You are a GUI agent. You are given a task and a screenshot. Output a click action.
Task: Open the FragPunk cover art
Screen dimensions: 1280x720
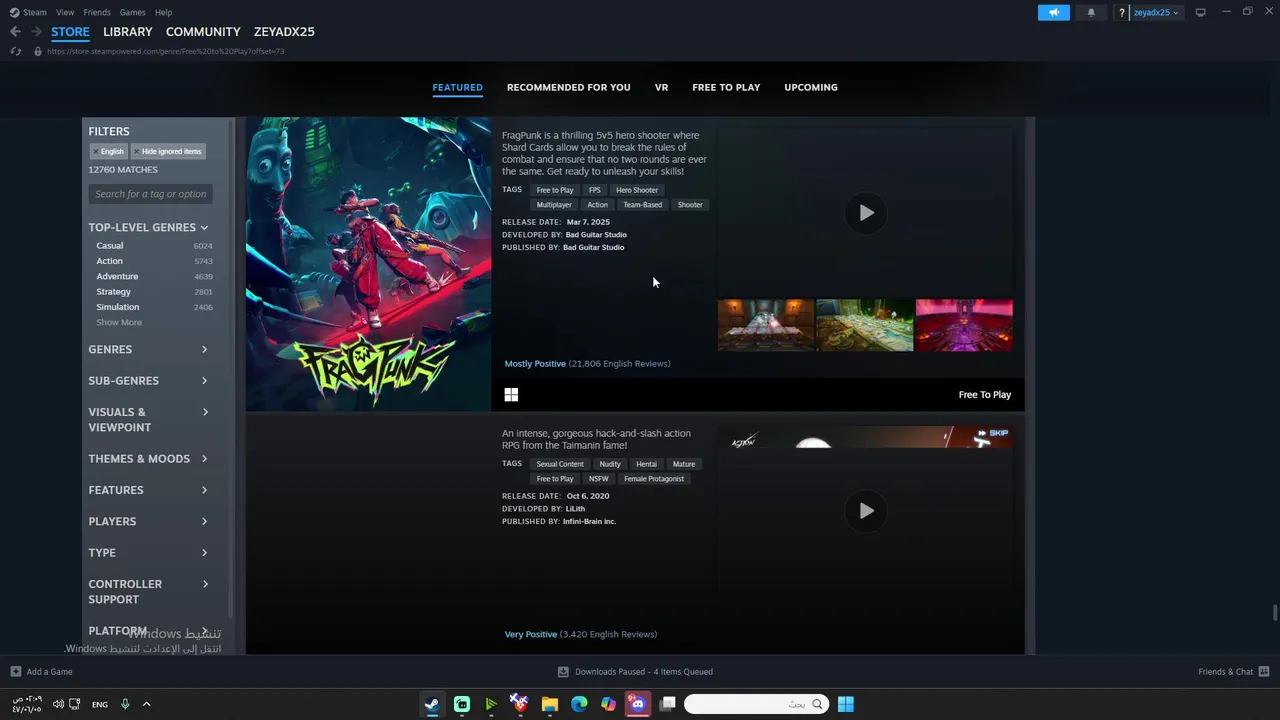click(x=369, y=264)
